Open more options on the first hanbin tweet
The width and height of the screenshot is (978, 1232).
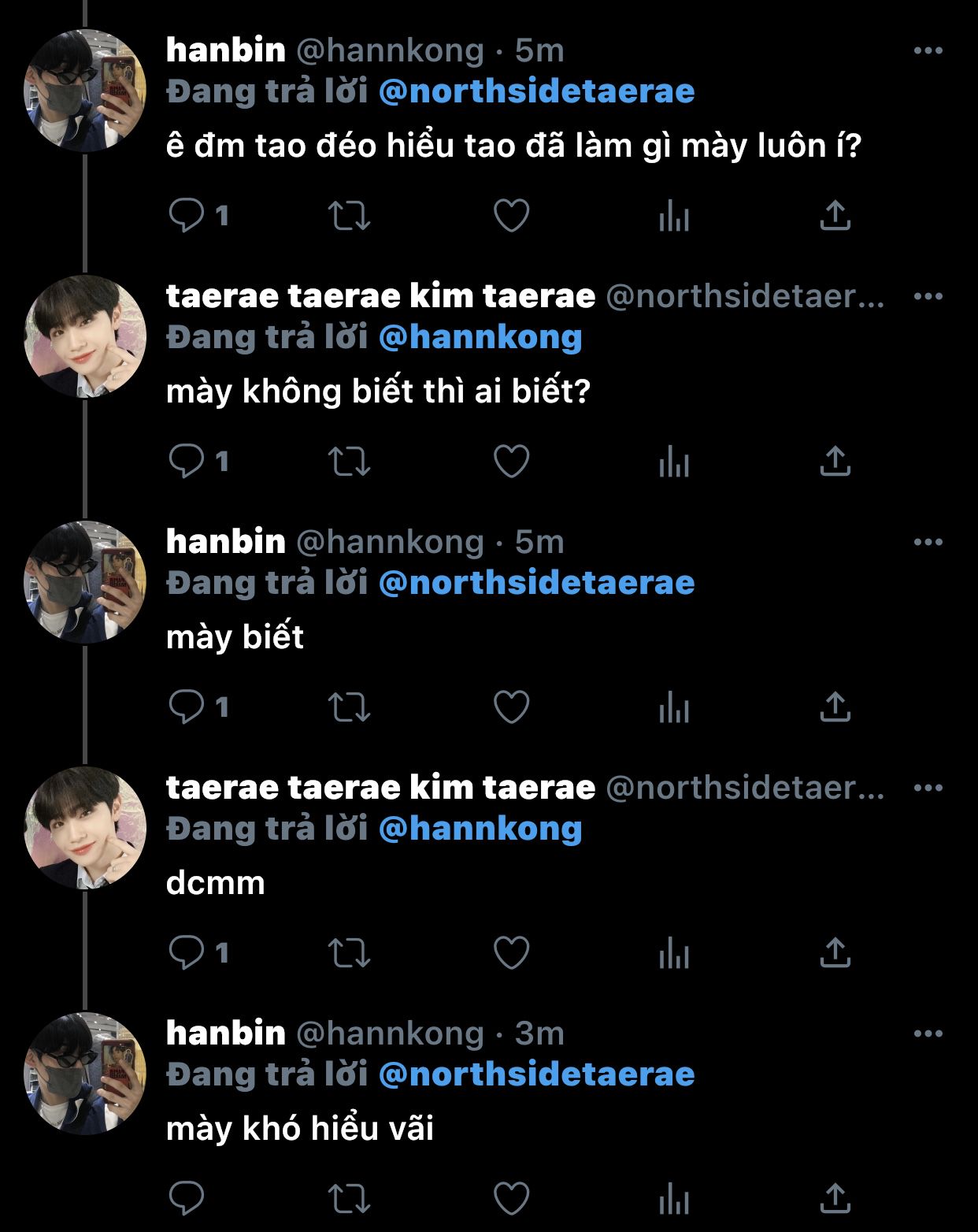tap(928, 50)
